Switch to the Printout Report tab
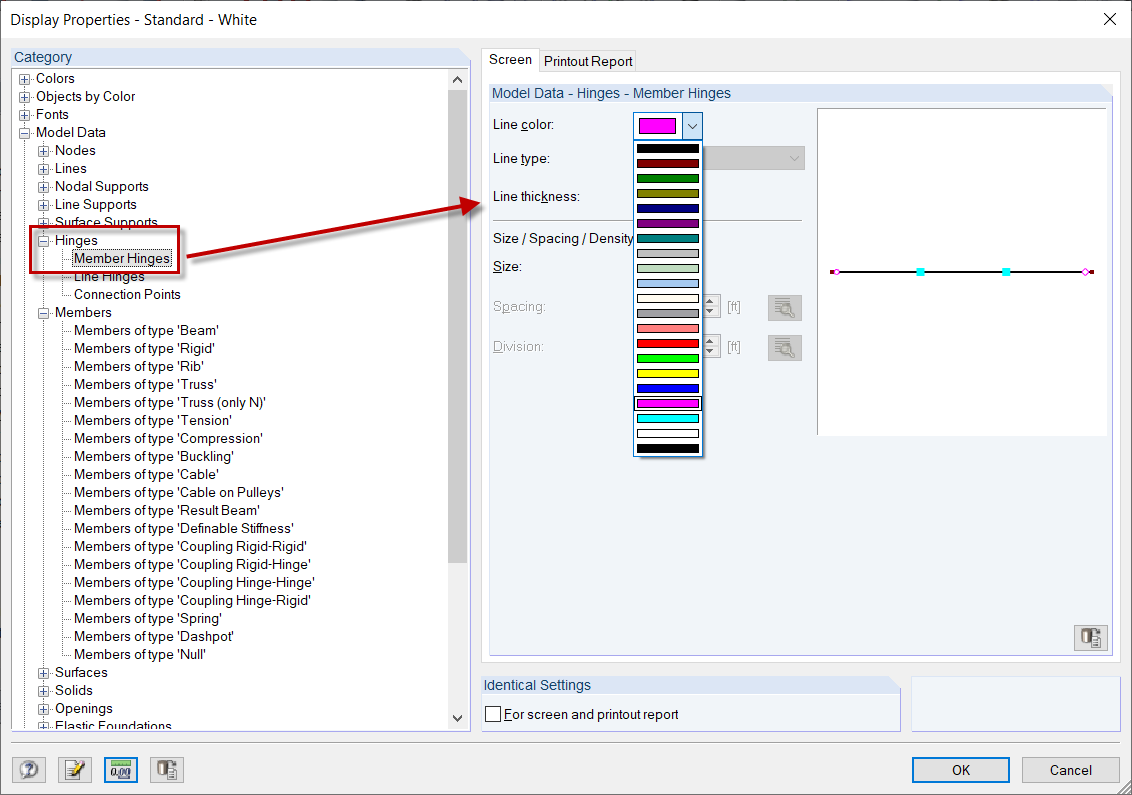 coord(587,61)
